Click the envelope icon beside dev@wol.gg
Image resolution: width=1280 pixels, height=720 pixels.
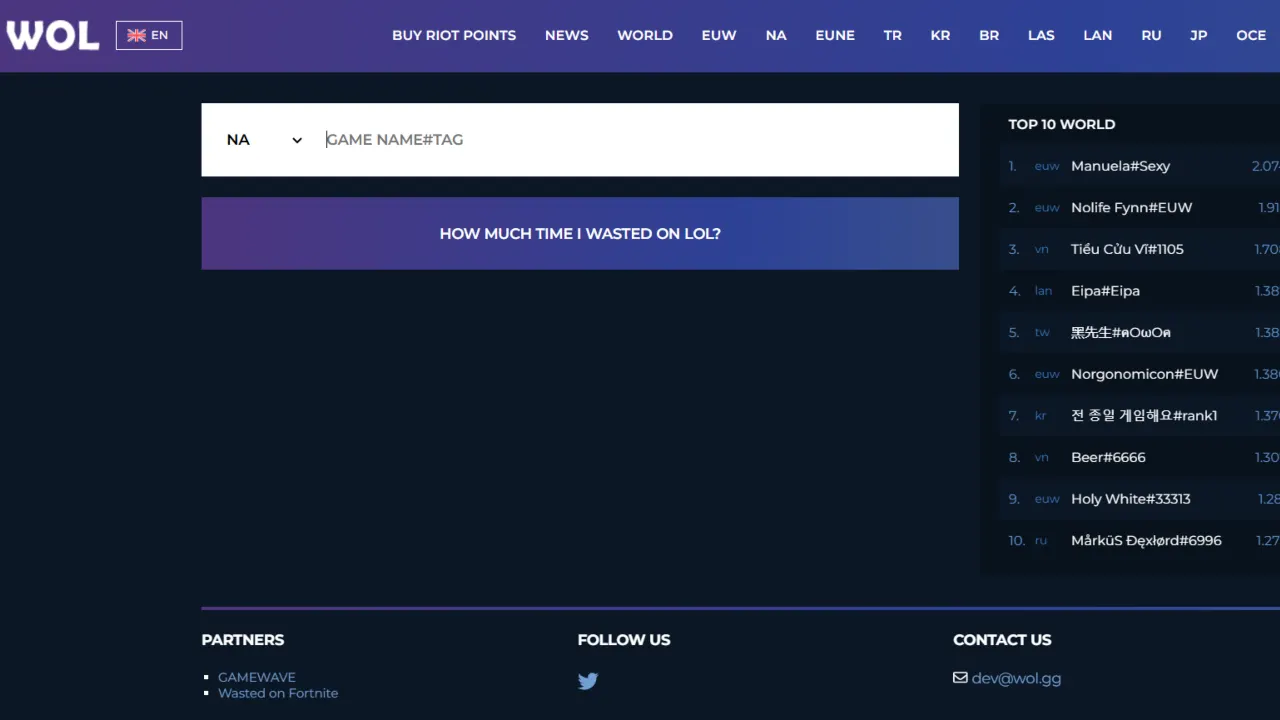(960, 677)
